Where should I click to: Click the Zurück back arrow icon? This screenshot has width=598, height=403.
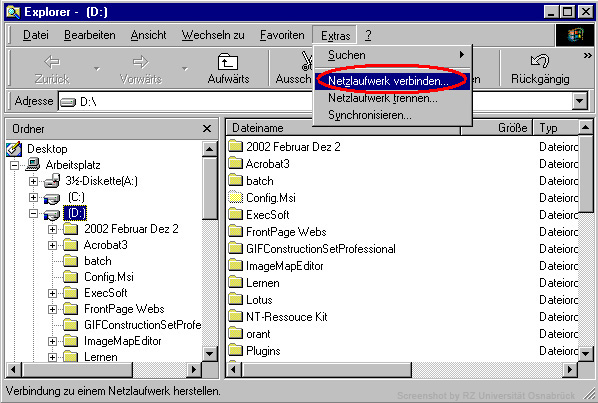[52, 62]
